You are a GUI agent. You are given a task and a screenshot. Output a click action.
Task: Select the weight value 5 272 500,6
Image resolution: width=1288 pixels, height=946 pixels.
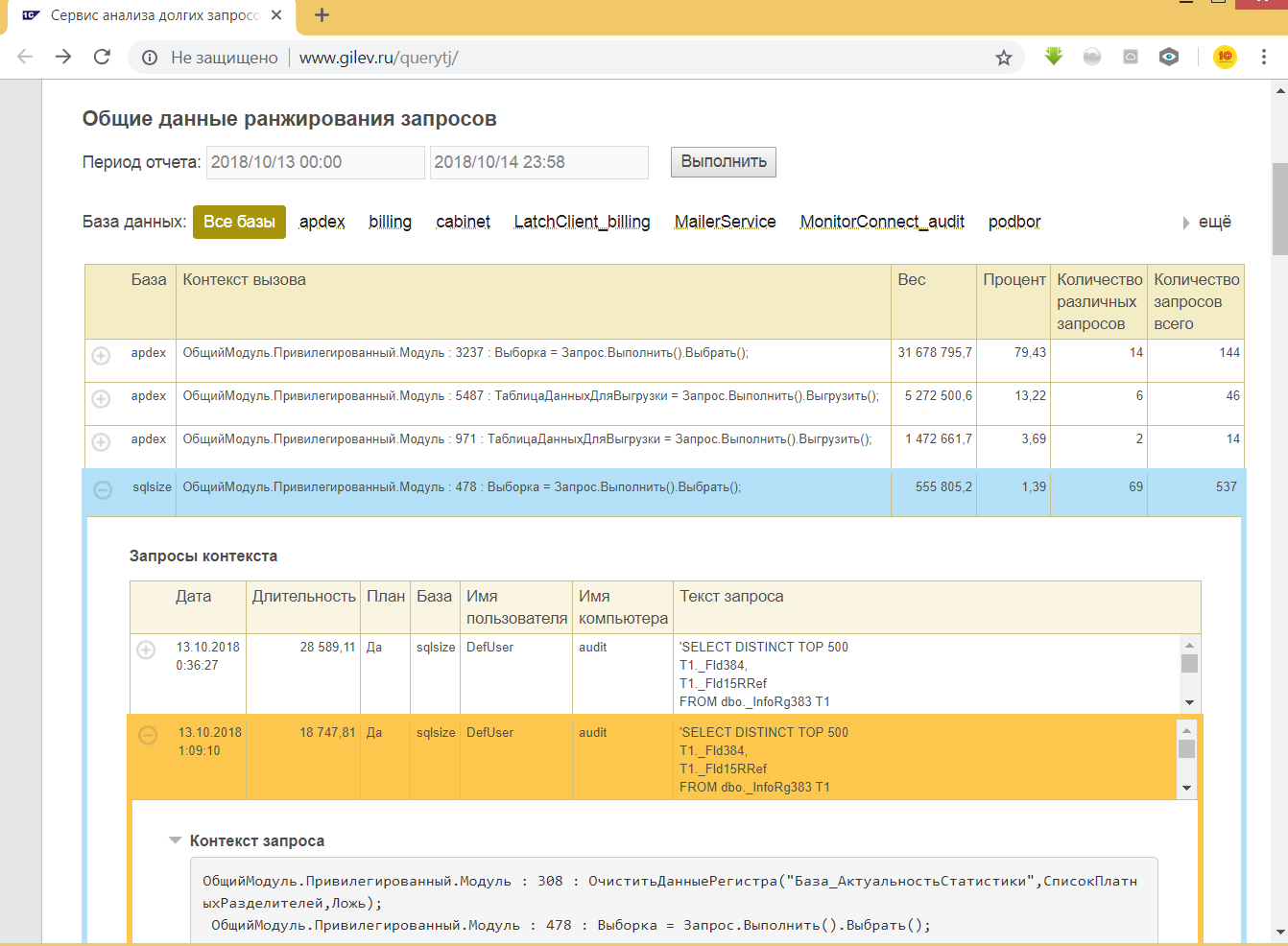[x=939, y=395]
